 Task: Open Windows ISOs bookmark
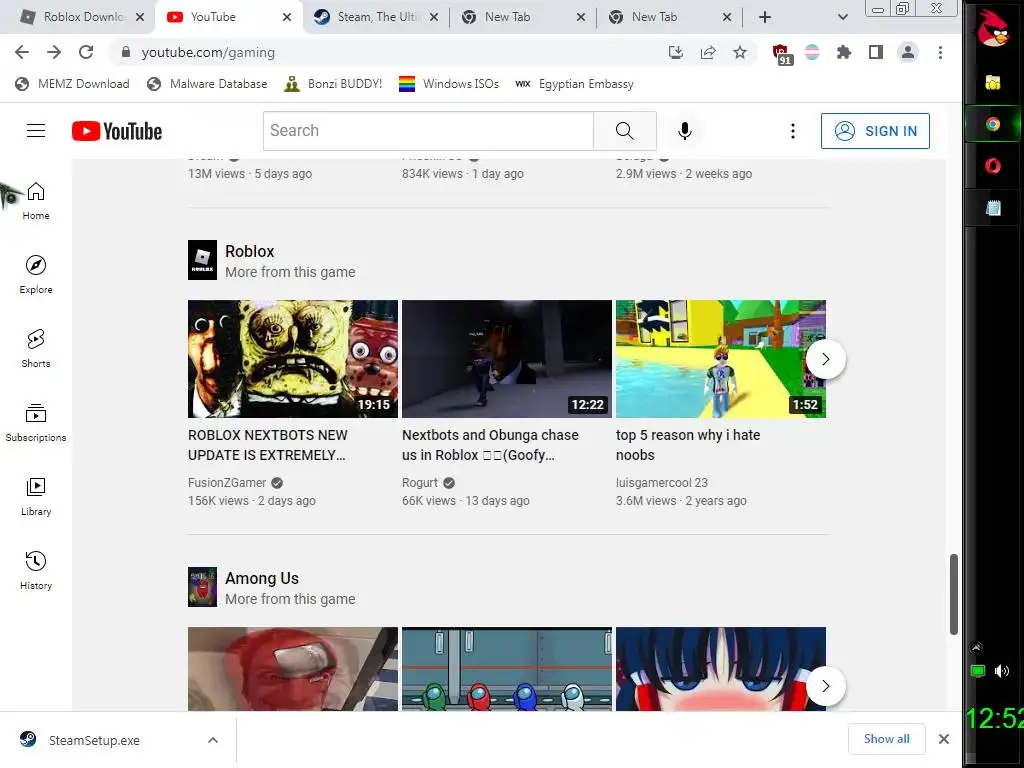(x=449, y=84)
